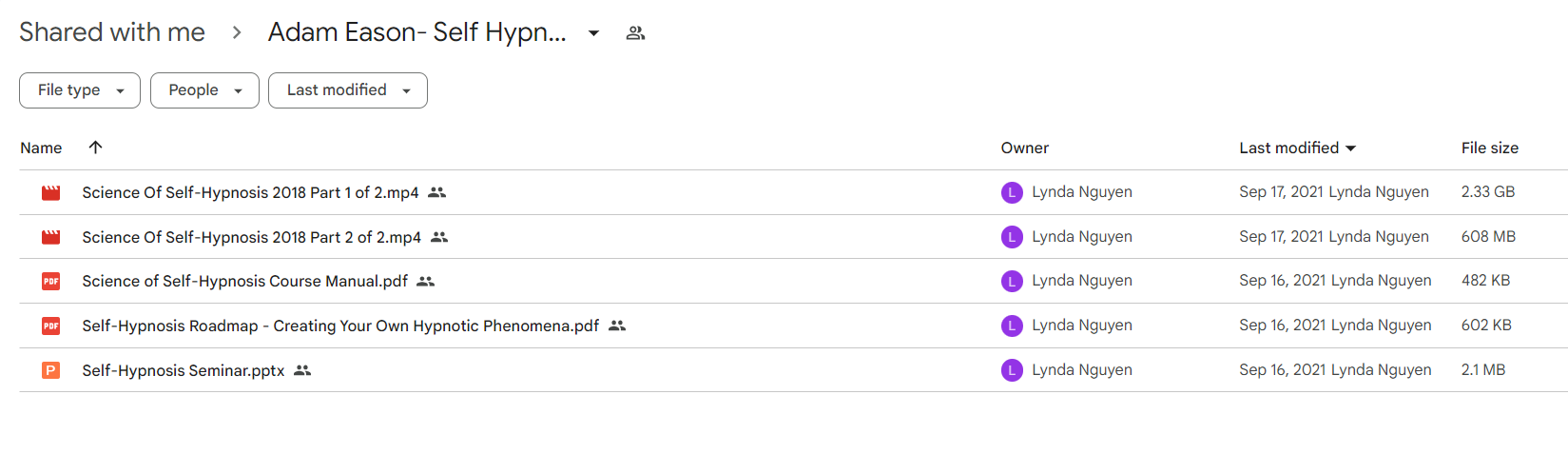
Task: Click the PowerPoint icon for Self-Hypnosis Seminar
Action: 51,370
